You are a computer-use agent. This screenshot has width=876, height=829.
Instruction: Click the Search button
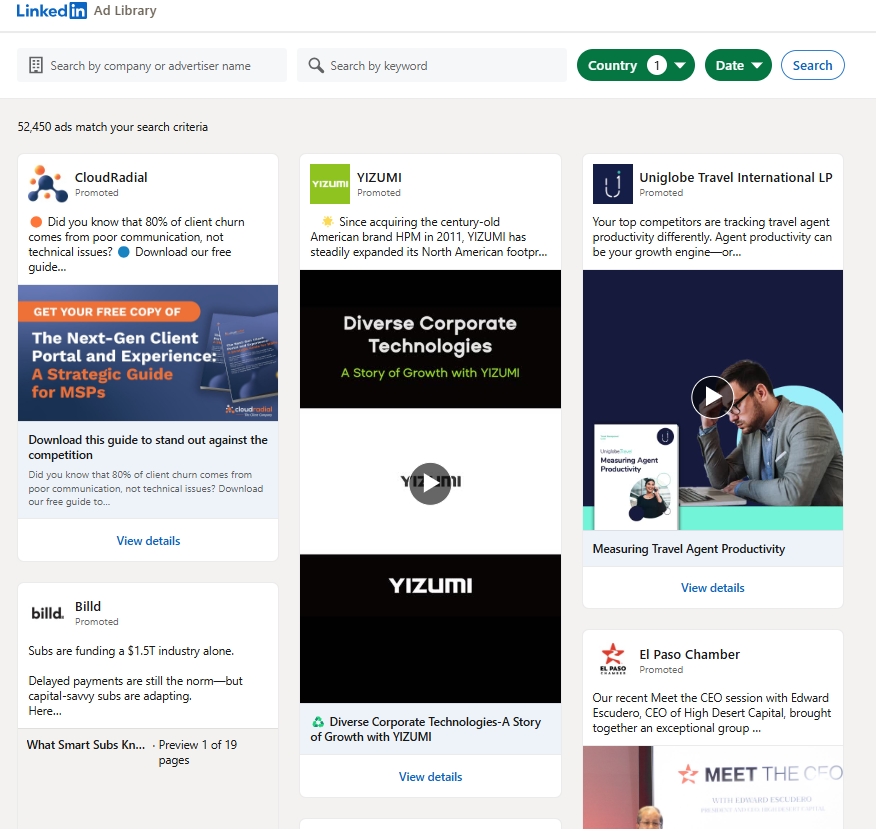(812, 65)
